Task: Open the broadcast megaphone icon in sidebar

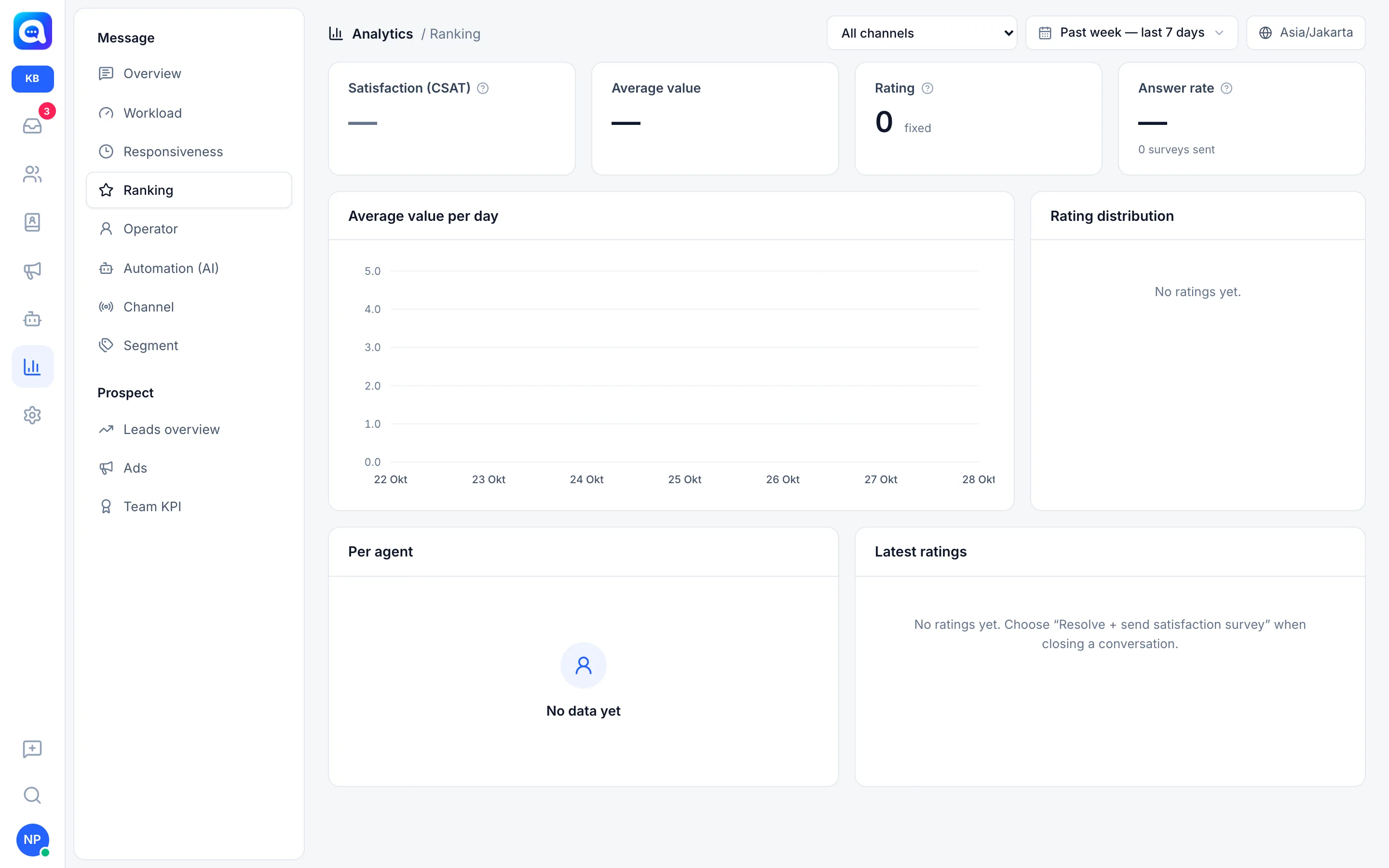Action: 33,271
